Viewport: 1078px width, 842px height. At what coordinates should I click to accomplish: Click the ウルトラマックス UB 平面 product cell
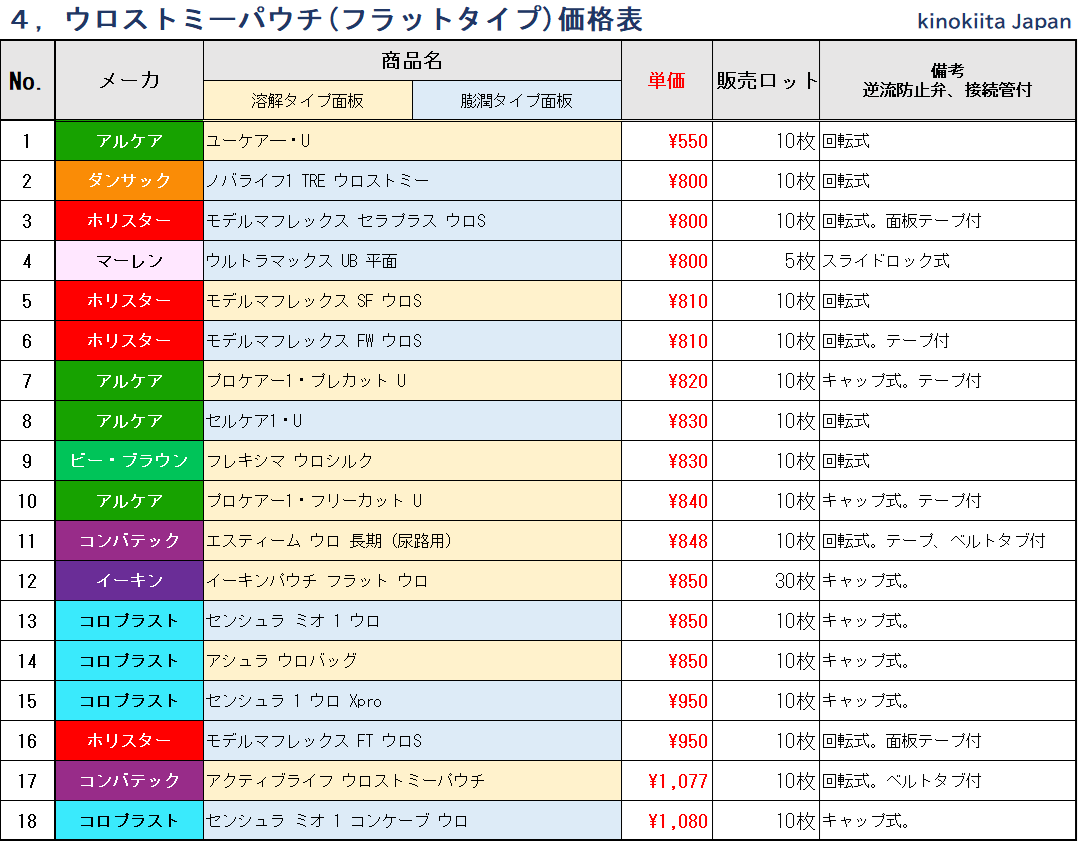(412, 261)
